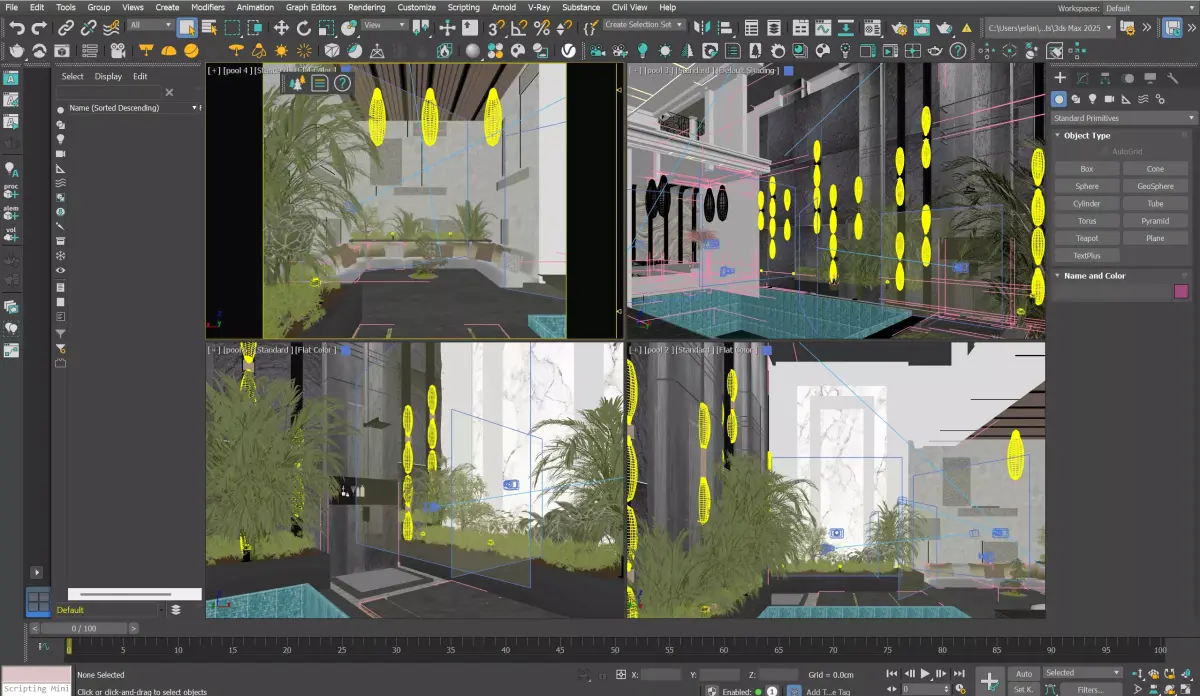Image resolution: width=1200 pixels, height=696 pixels.
Task: Open the Modifiers menu
Action: click(x=207, y=7)
